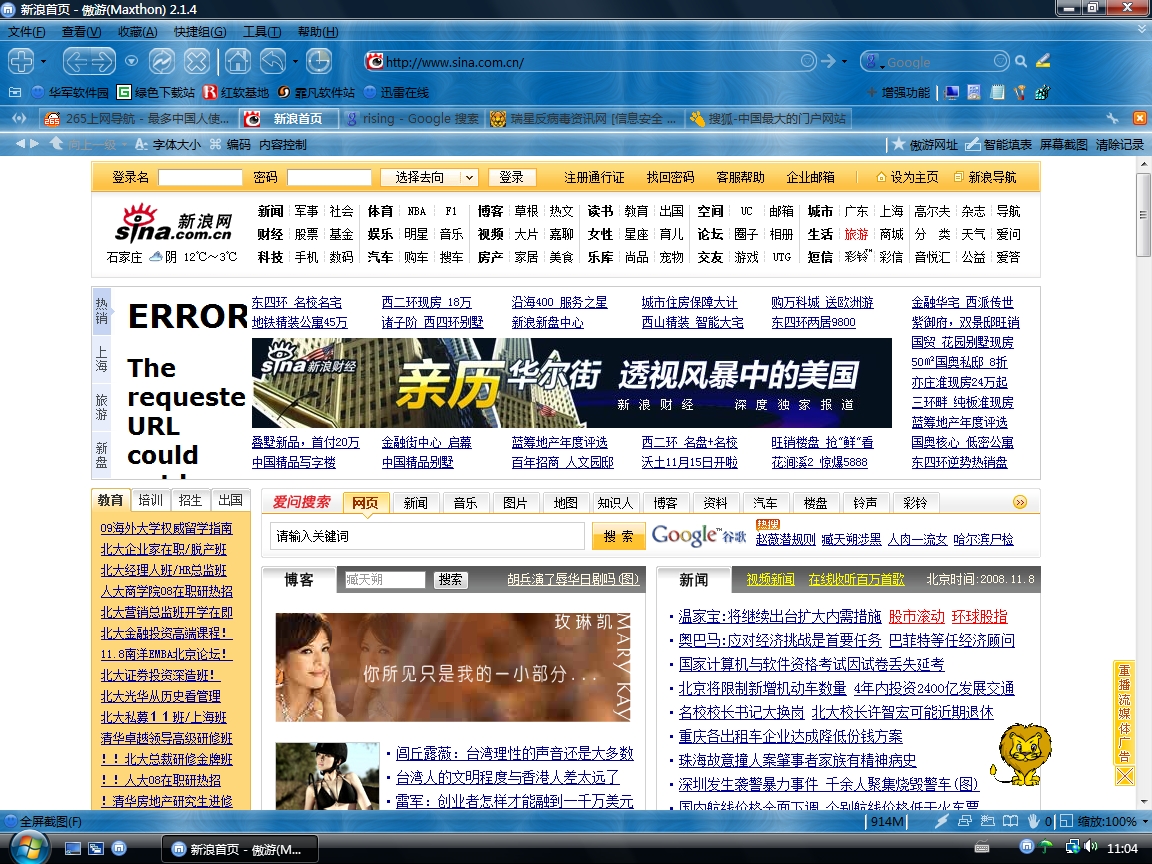Click the undo closed tab icon

273,61
